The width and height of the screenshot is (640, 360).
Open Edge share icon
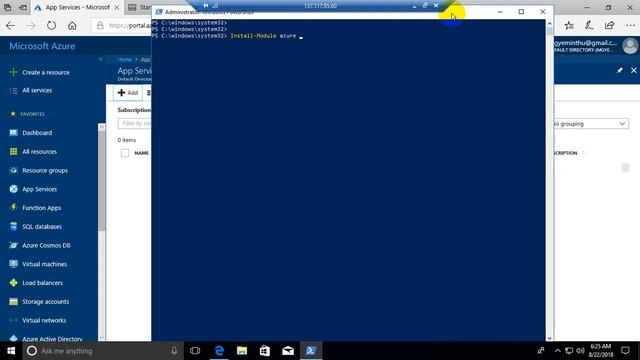[x=609, y=25]
